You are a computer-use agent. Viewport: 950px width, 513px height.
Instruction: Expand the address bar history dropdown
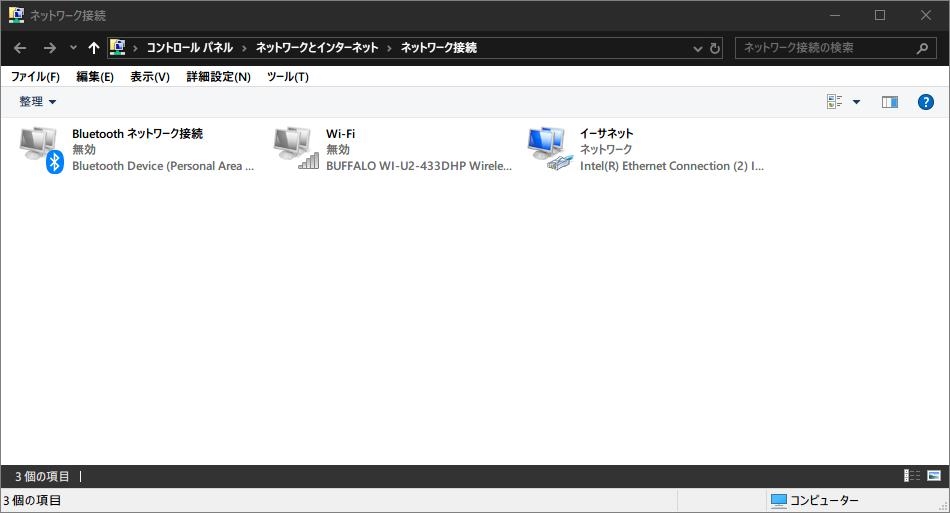click(698, 48)
